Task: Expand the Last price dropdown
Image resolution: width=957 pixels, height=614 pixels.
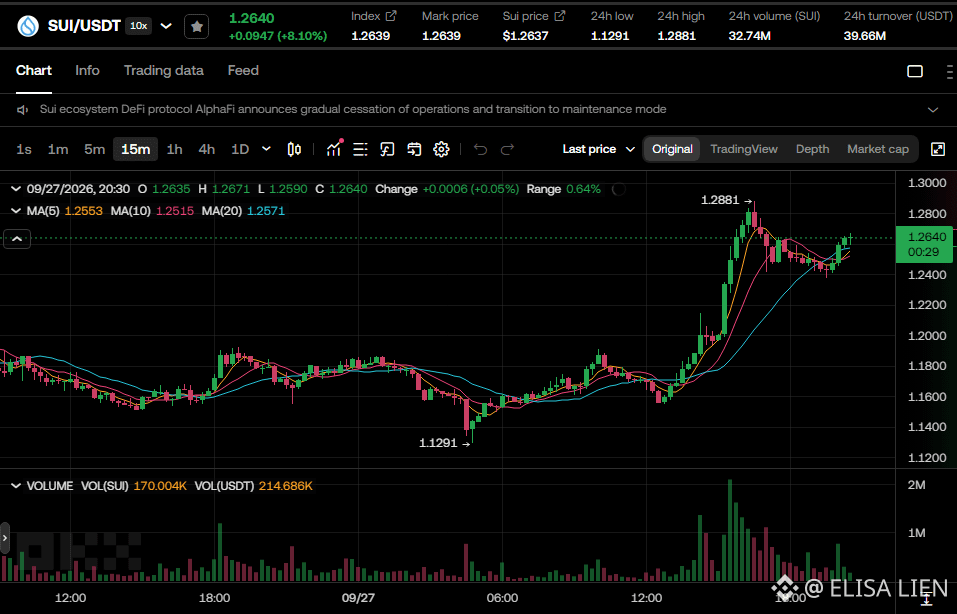Action: [x=599, y=150]
